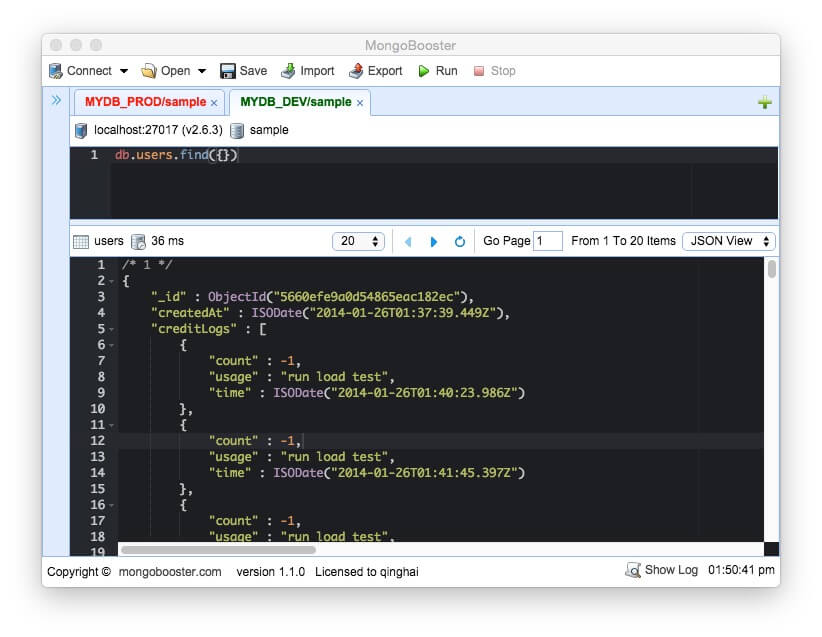
Task: Click the vertical scrollbar thumb in results
Action: pyautogui.click(x=772, y=269)
